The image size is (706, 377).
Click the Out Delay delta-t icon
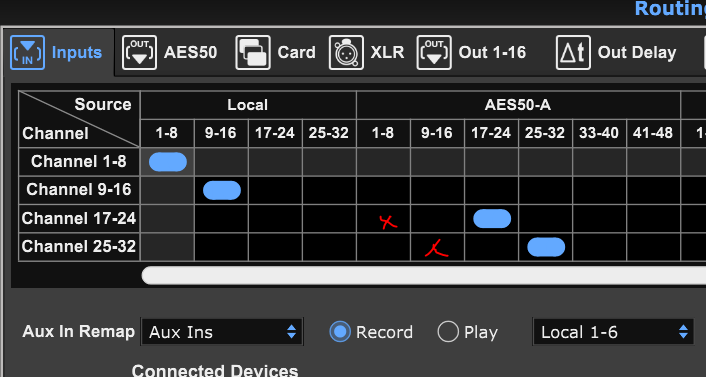[x=573, y=53]
